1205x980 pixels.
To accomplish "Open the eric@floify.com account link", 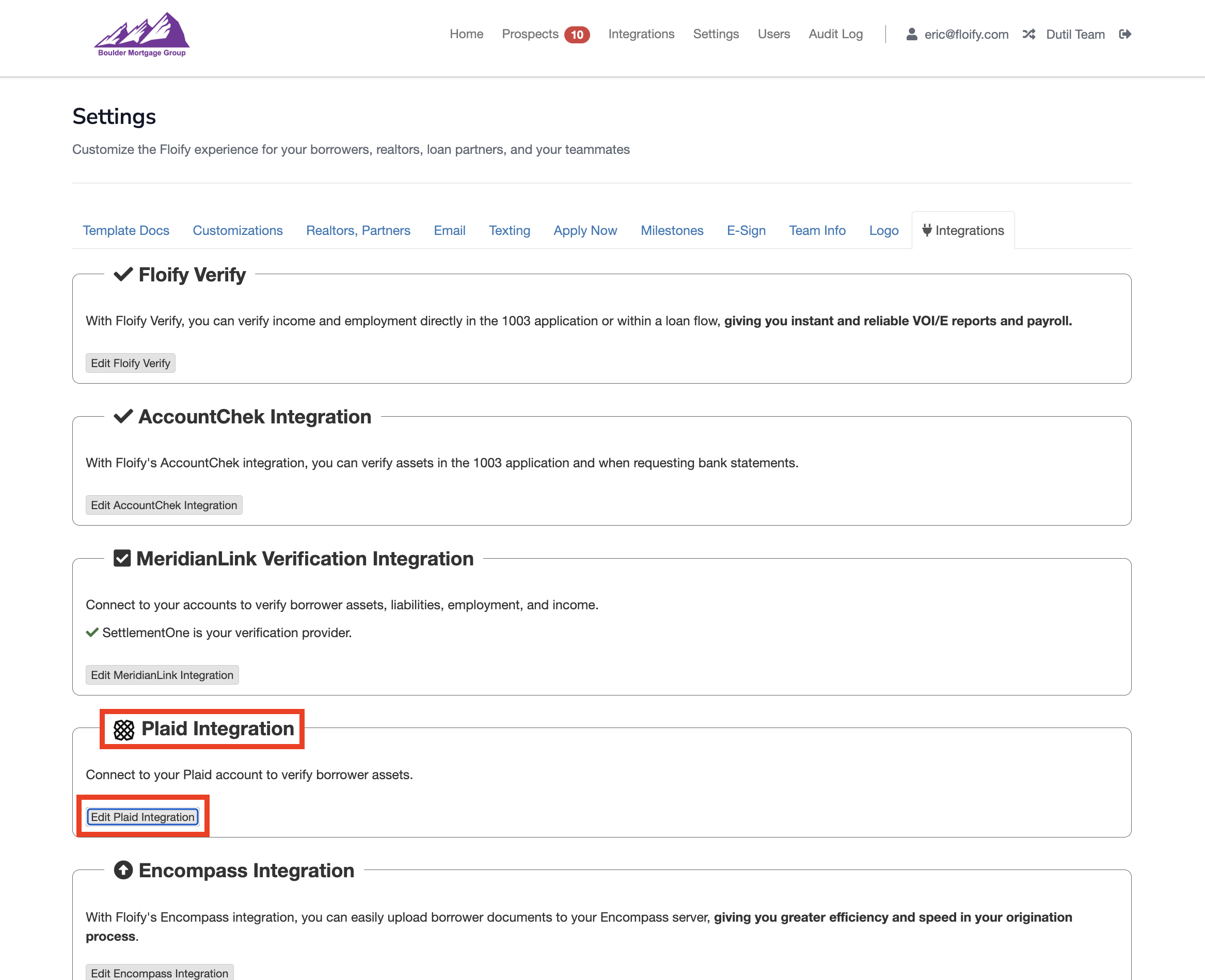I will point(965,35).
